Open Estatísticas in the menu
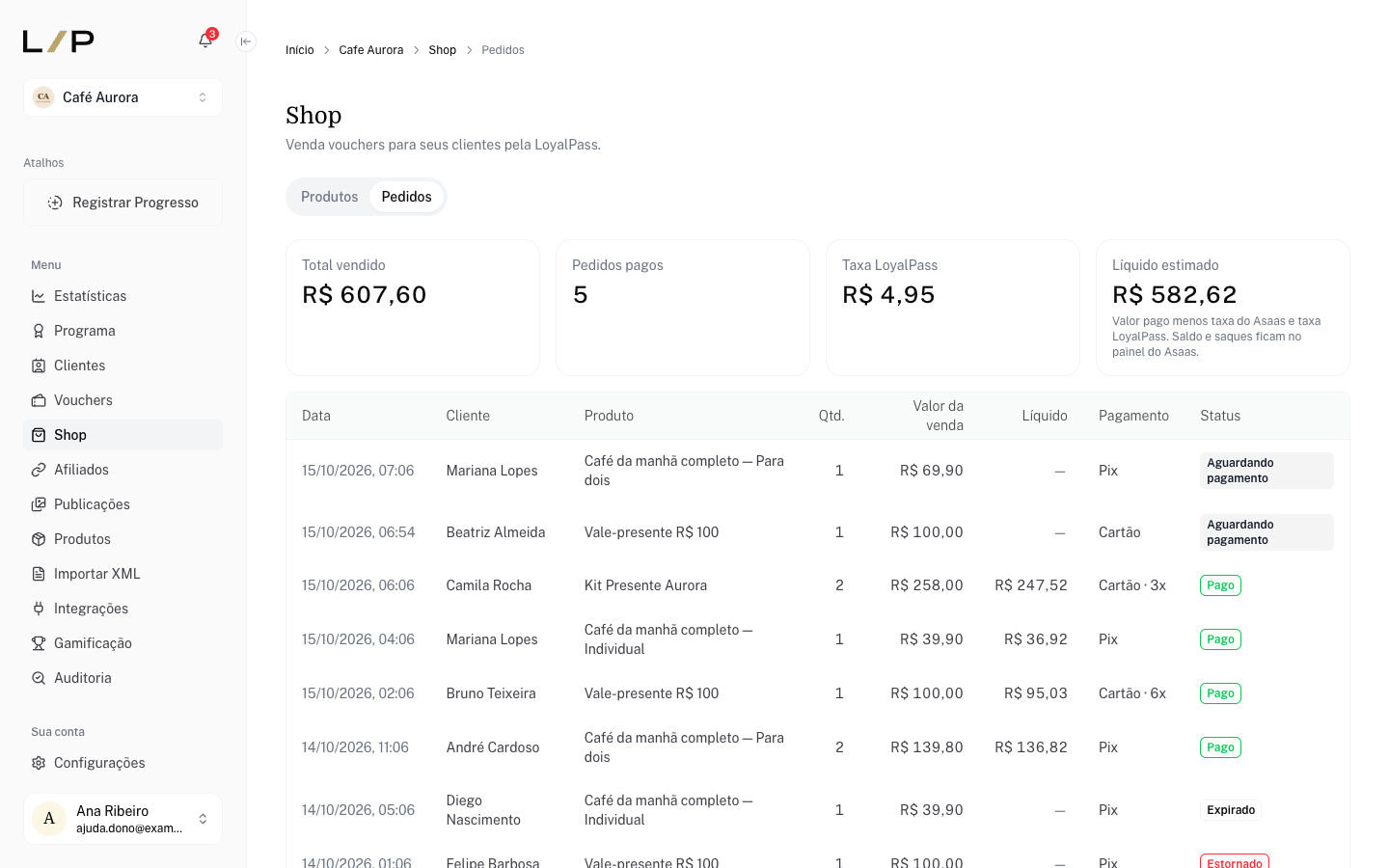The height and width of the screenshot is (868, 1389). click(x=123, y=296)
